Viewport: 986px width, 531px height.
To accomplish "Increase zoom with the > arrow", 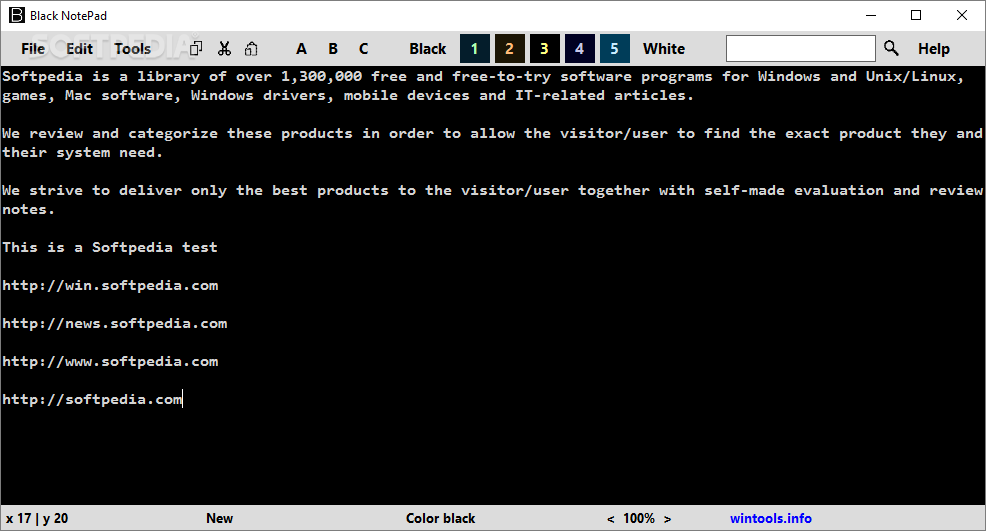I will click(x=667, y=519).
